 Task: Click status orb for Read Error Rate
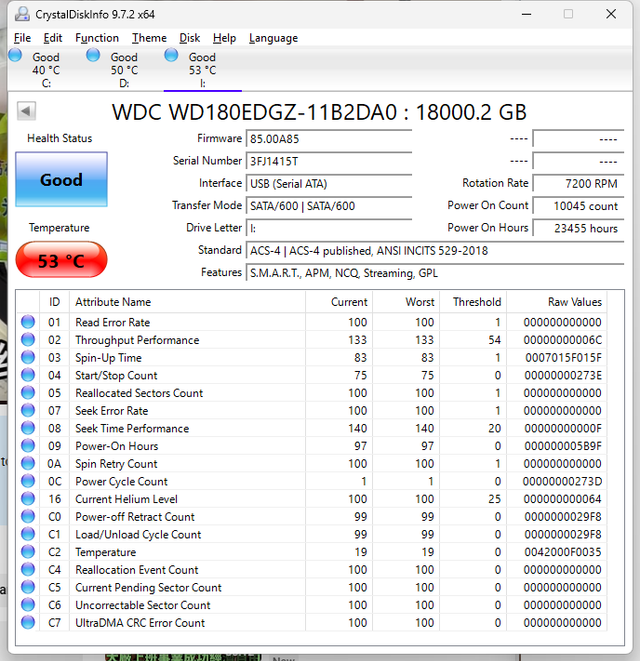28,322
